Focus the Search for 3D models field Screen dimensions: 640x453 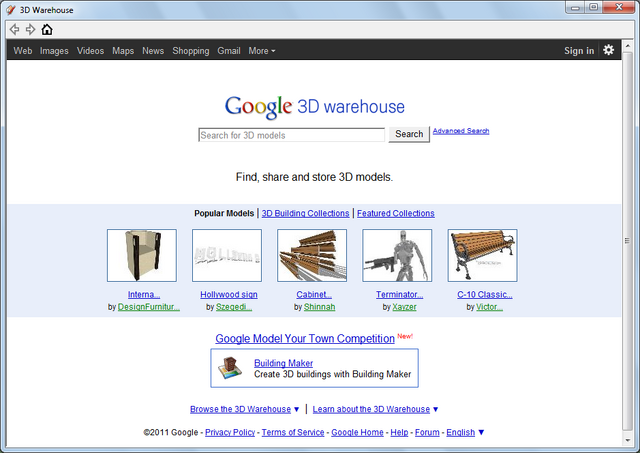pos(291,135)
